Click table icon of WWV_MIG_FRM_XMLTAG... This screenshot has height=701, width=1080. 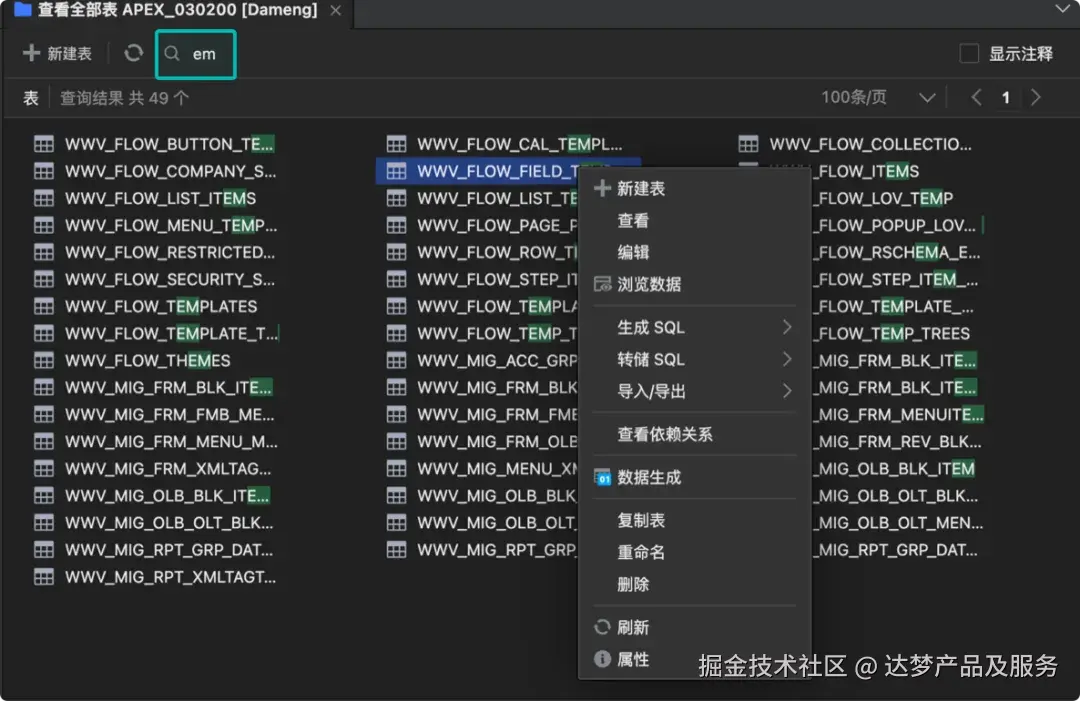coord(44,468)
